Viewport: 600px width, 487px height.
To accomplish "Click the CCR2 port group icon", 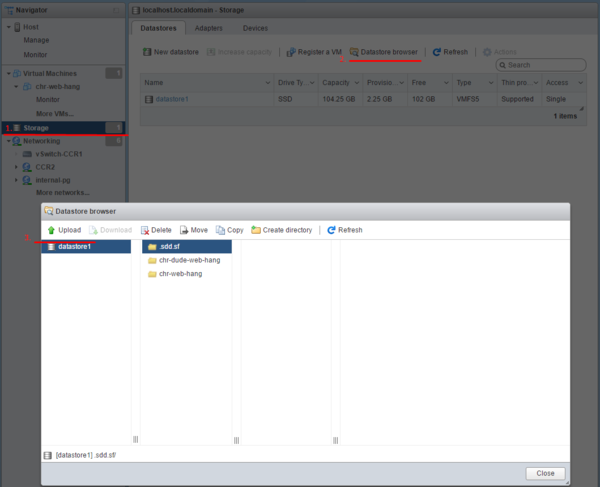I will (x=27, y=167).
